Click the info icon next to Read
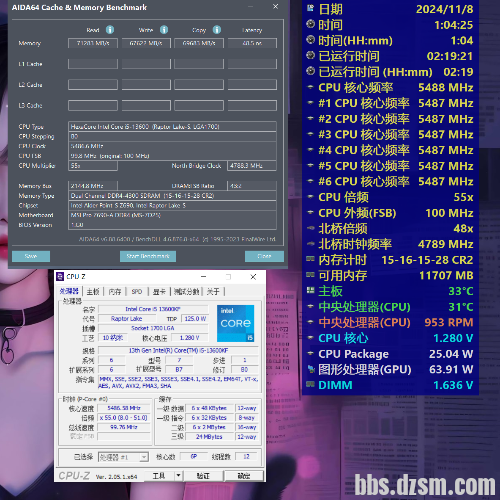Image resolution: width=500 pixels, height=500 pixels. click(110, 30)
